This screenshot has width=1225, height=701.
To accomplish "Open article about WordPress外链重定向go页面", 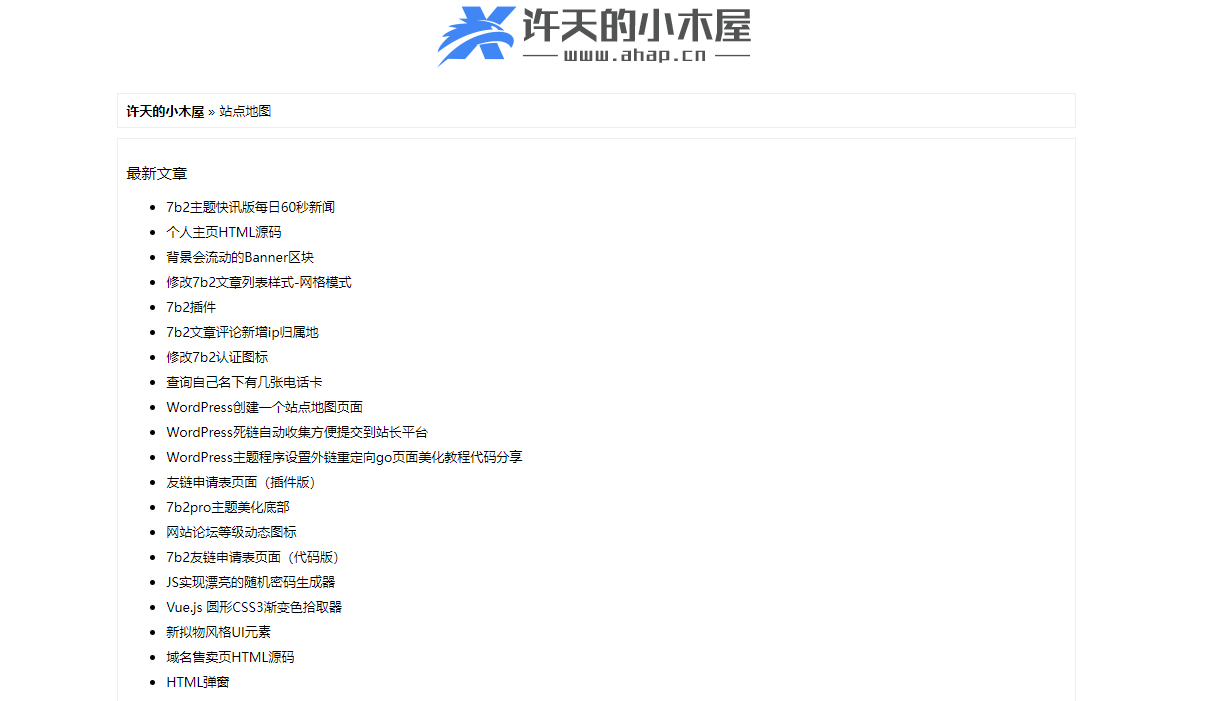I will coord(344,457).
